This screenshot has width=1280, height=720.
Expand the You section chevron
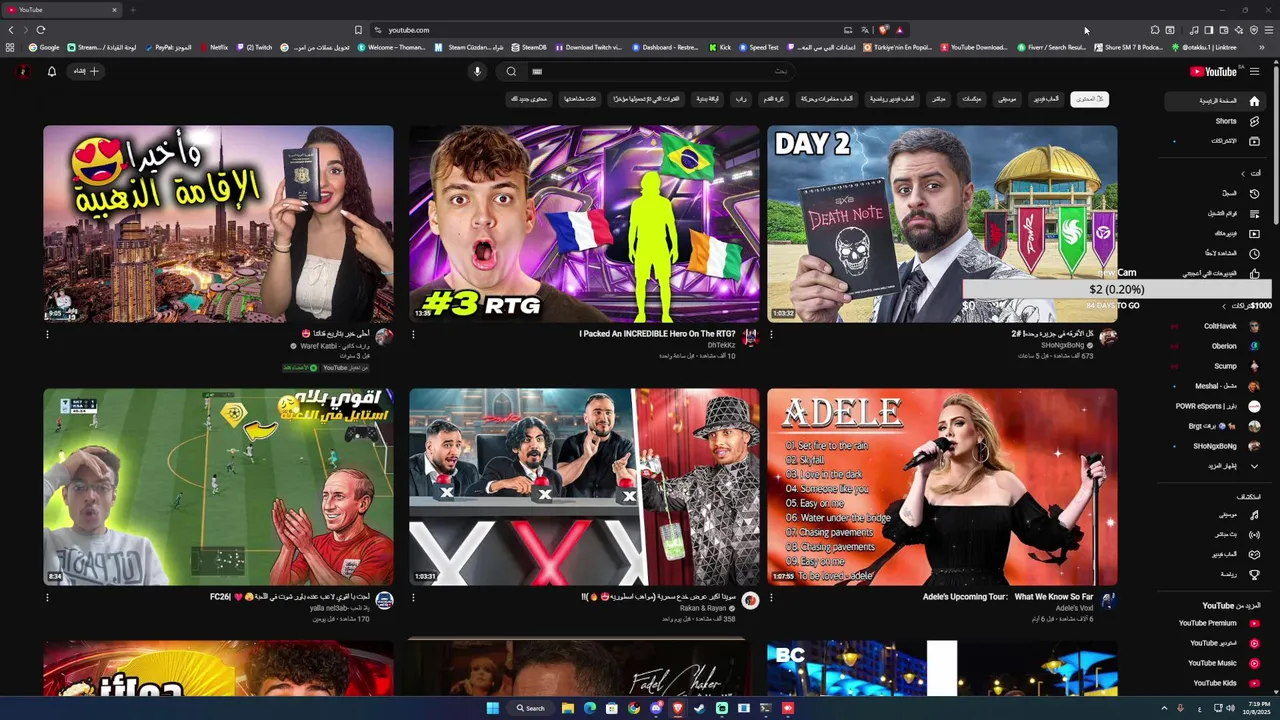(1243, 173)
